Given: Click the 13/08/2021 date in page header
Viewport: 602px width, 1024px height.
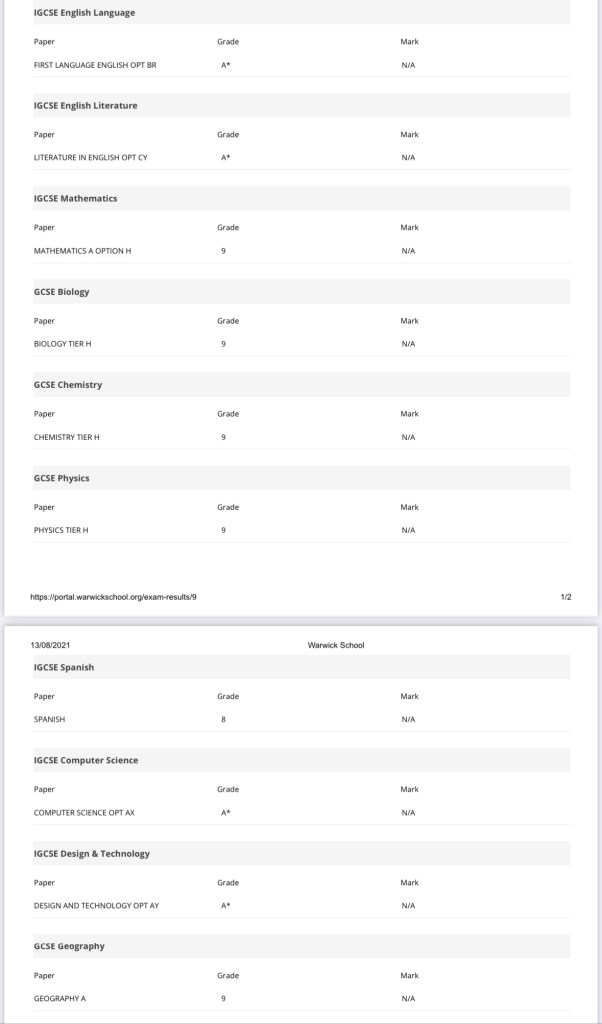Looking at the screenshot, I should click(51, 645).
